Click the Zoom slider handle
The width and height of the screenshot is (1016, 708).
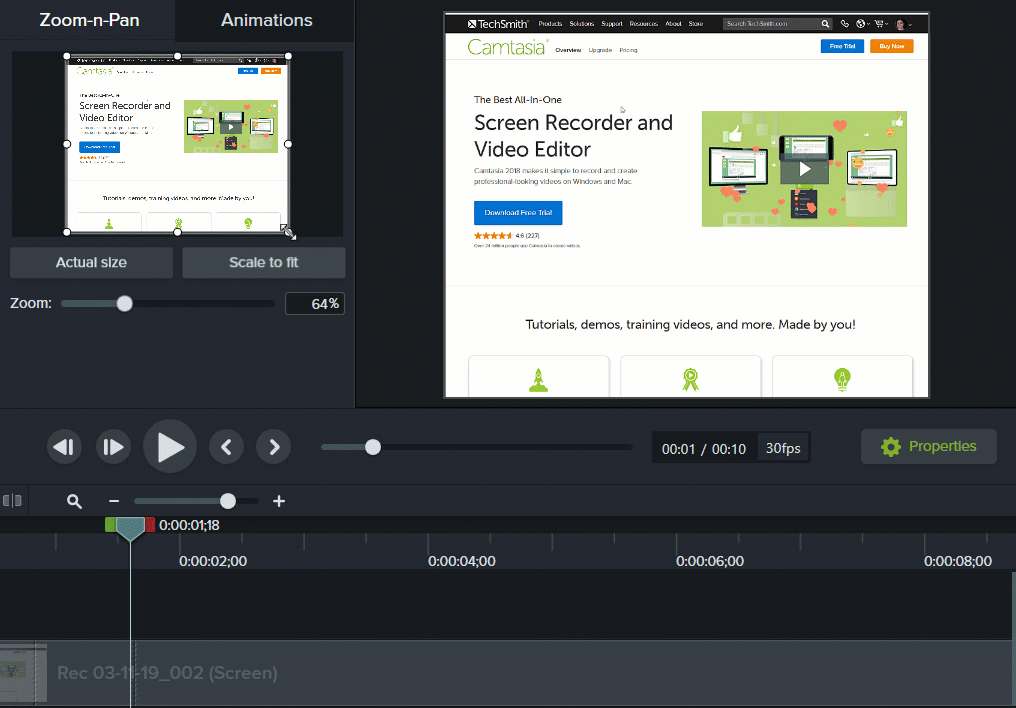point(124,303)
